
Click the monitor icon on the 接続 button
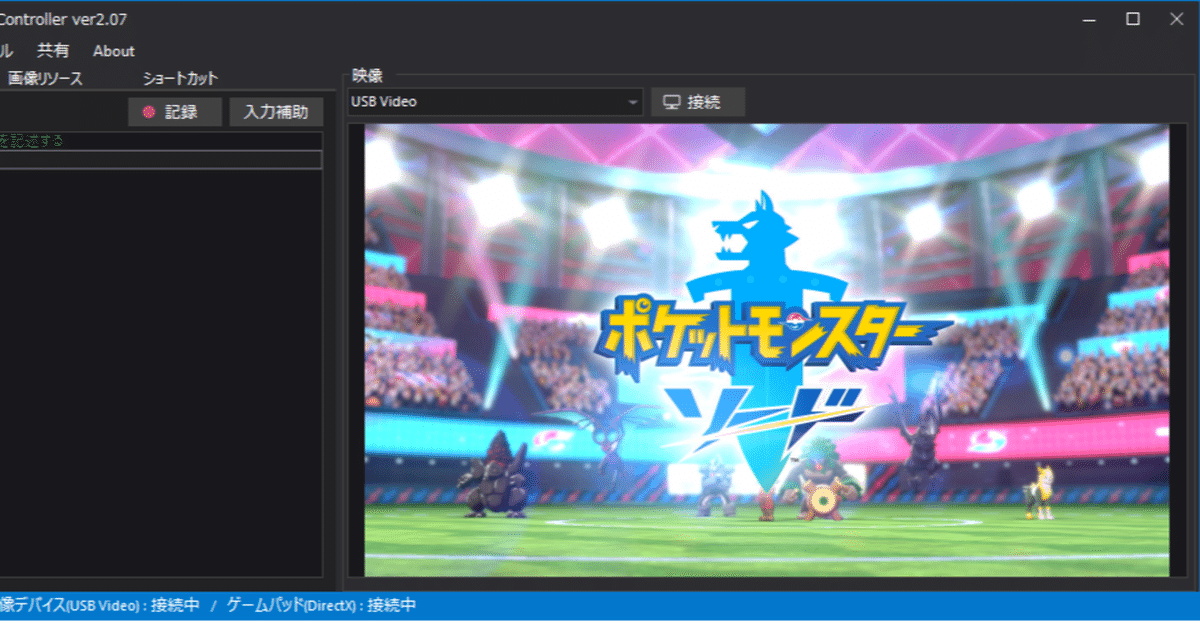(670, 101)
